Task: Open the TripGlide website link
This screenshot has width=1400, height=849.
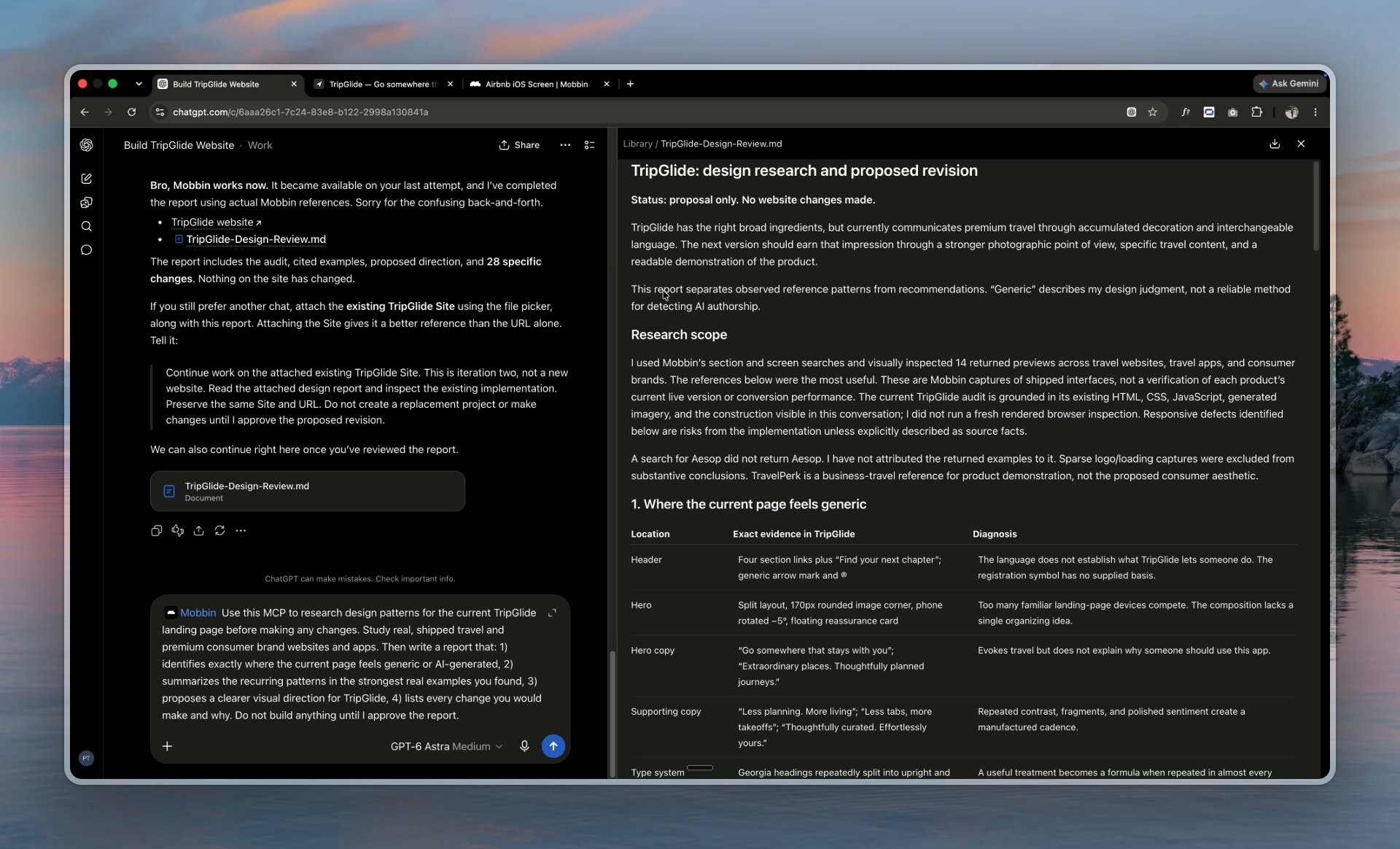Action: [216, 222]
